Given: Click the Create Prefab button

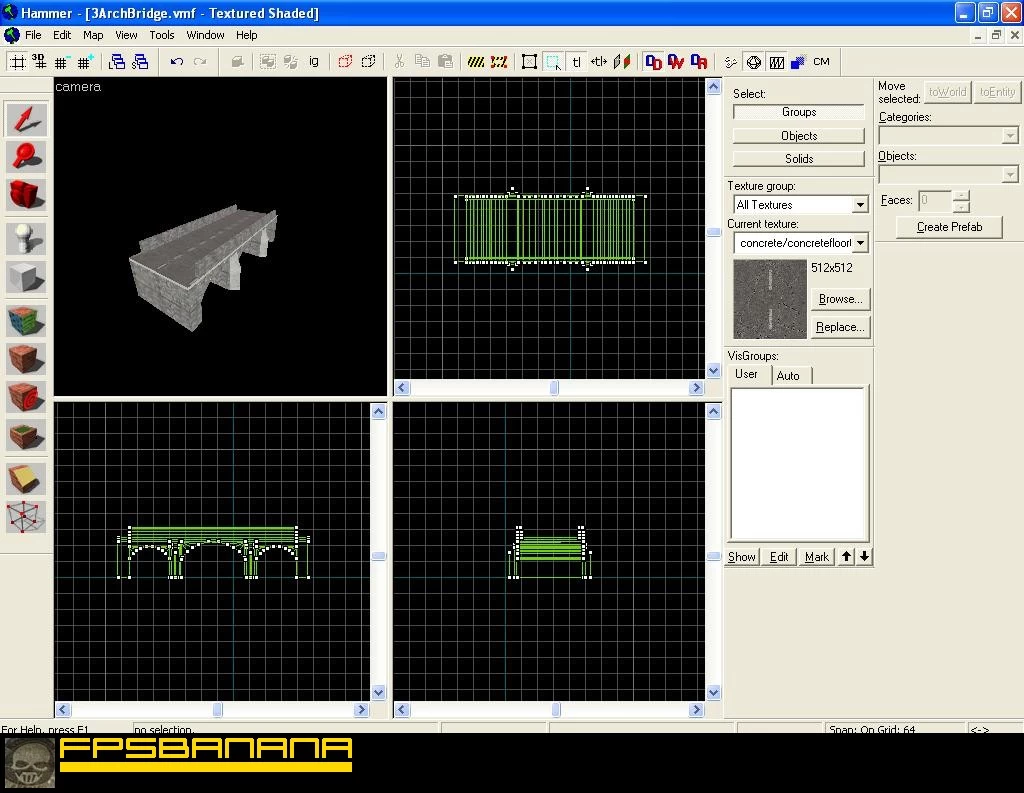Looking at the screenshot, I should 949,227.
